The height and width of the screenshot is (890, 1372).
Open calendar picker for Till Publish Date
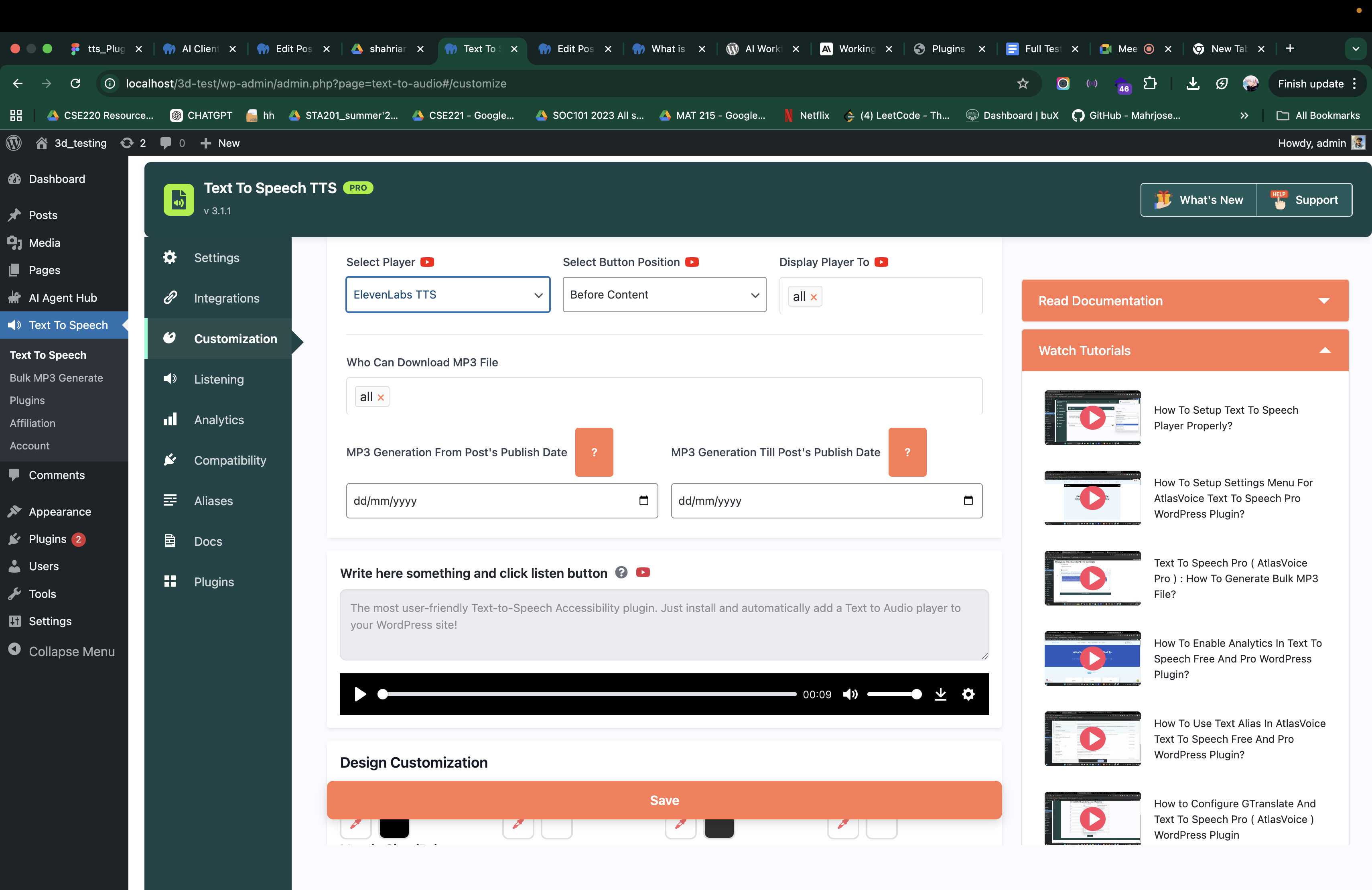tap(968, 500)
